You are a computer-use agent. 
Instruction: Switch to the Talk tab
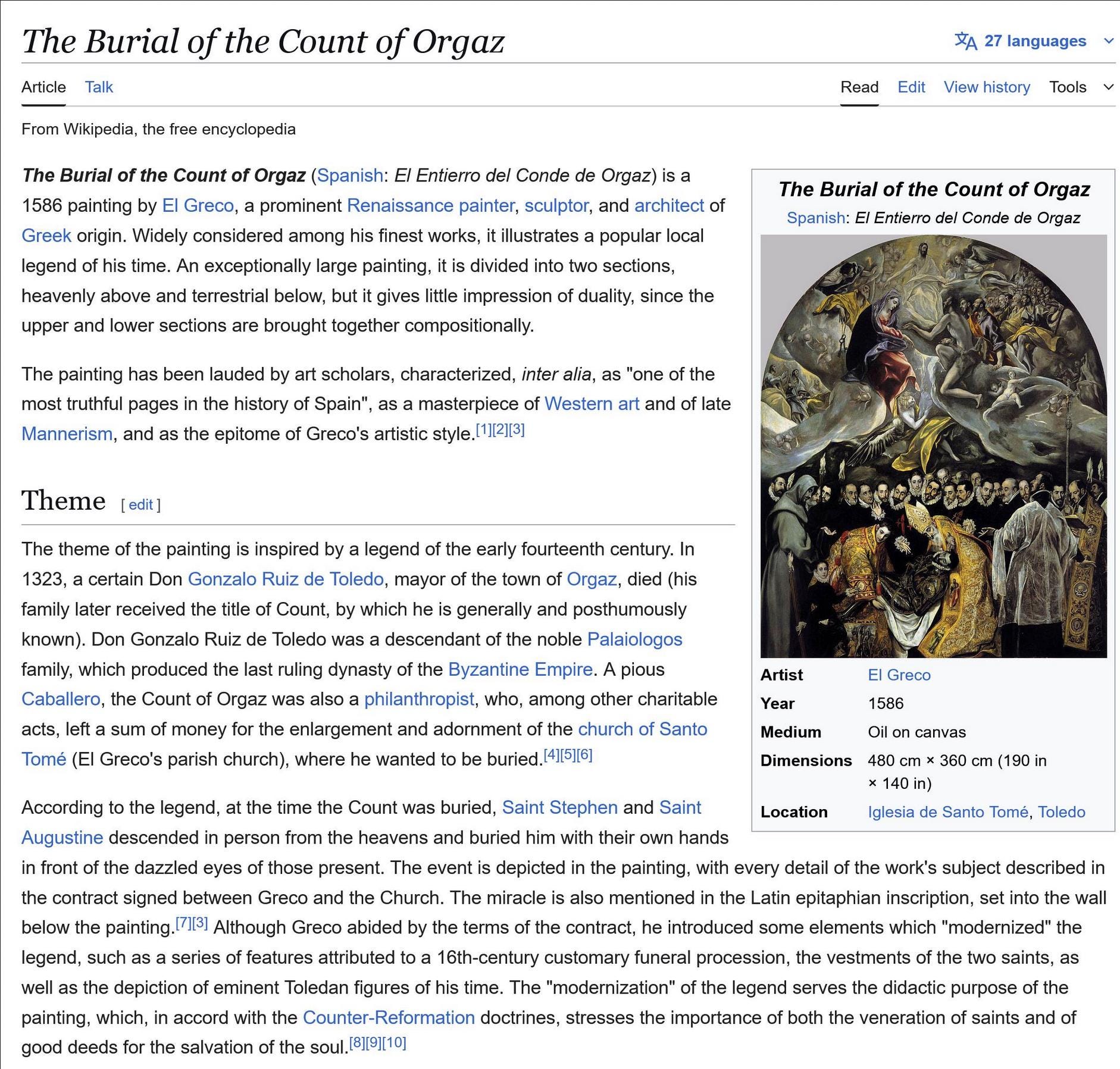[x=99, y=87]
